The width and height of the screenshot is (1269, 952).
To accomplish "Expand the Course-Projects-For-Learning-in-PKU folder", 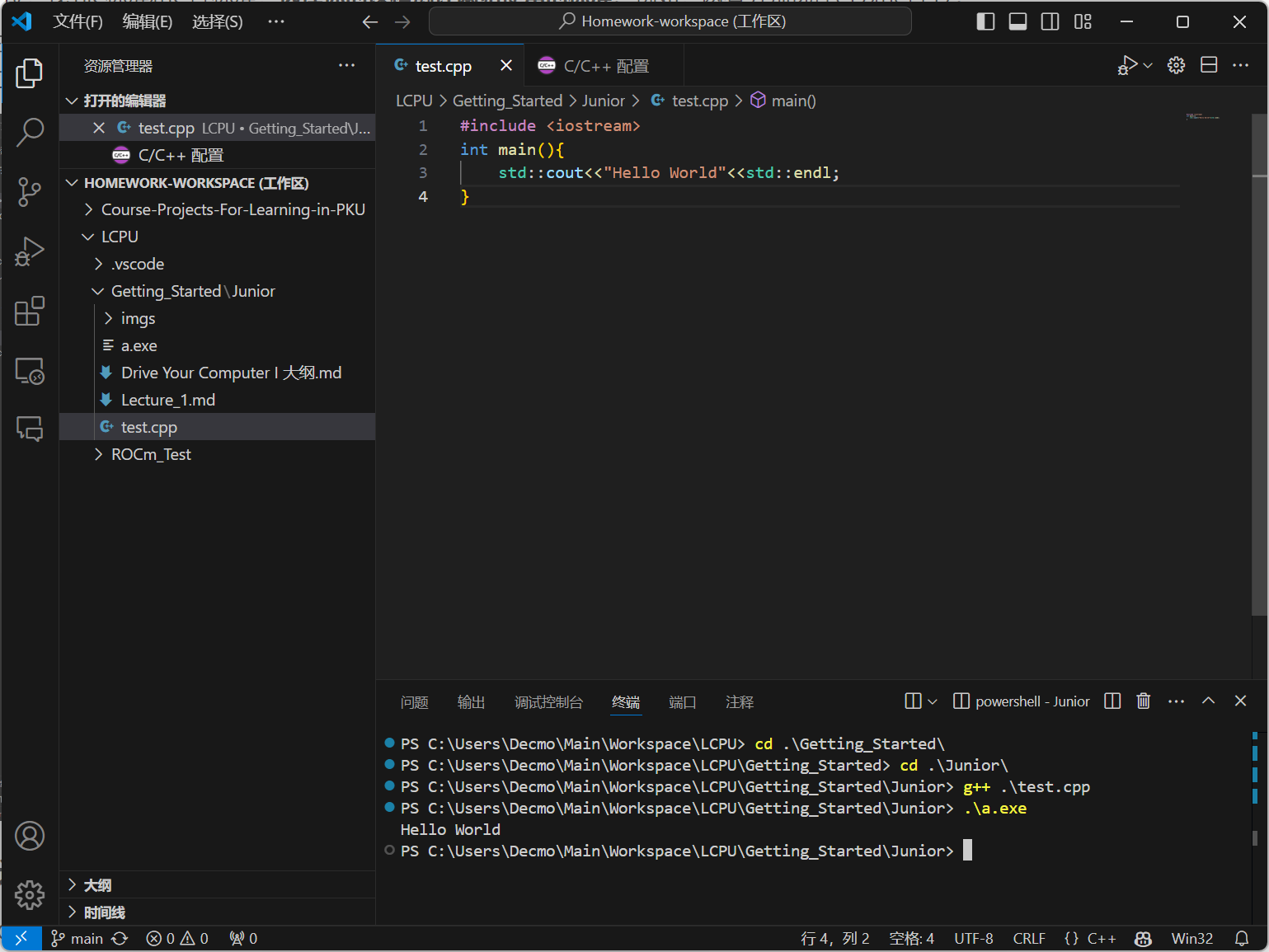I will (233, 209).
